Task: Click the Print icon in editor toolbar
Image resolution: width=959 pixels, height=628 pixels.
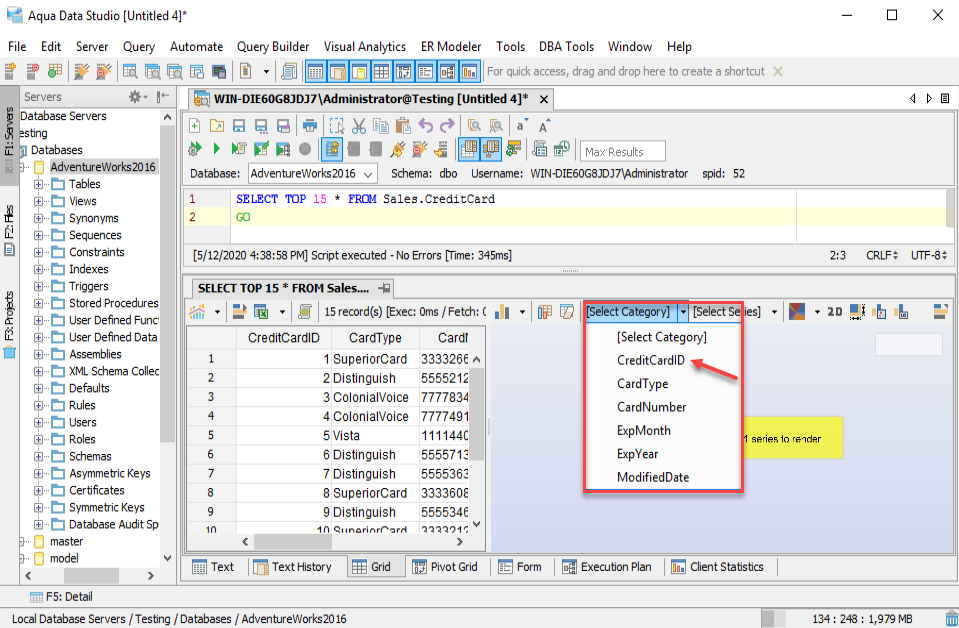Action: pyautogui.click(x=311, y=126)
